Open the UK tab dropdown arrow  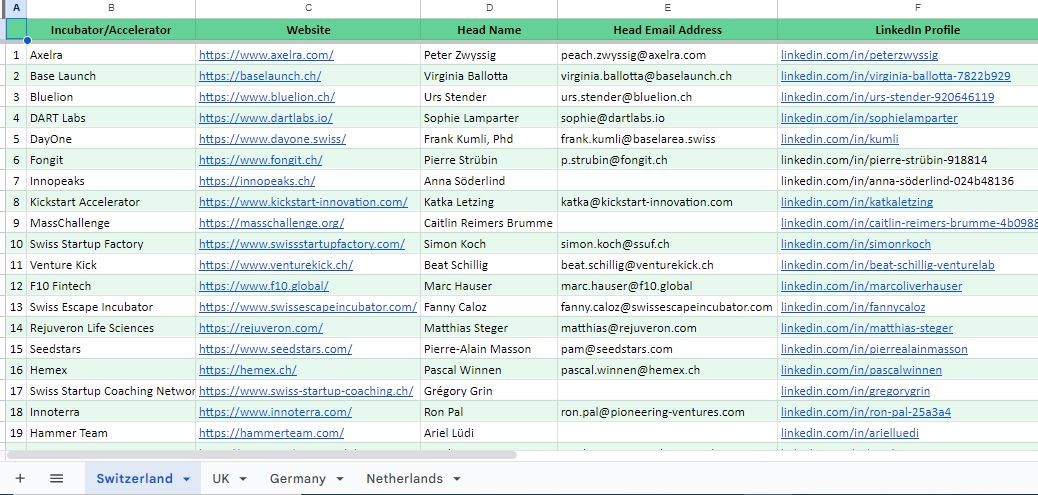click(242, 479)
